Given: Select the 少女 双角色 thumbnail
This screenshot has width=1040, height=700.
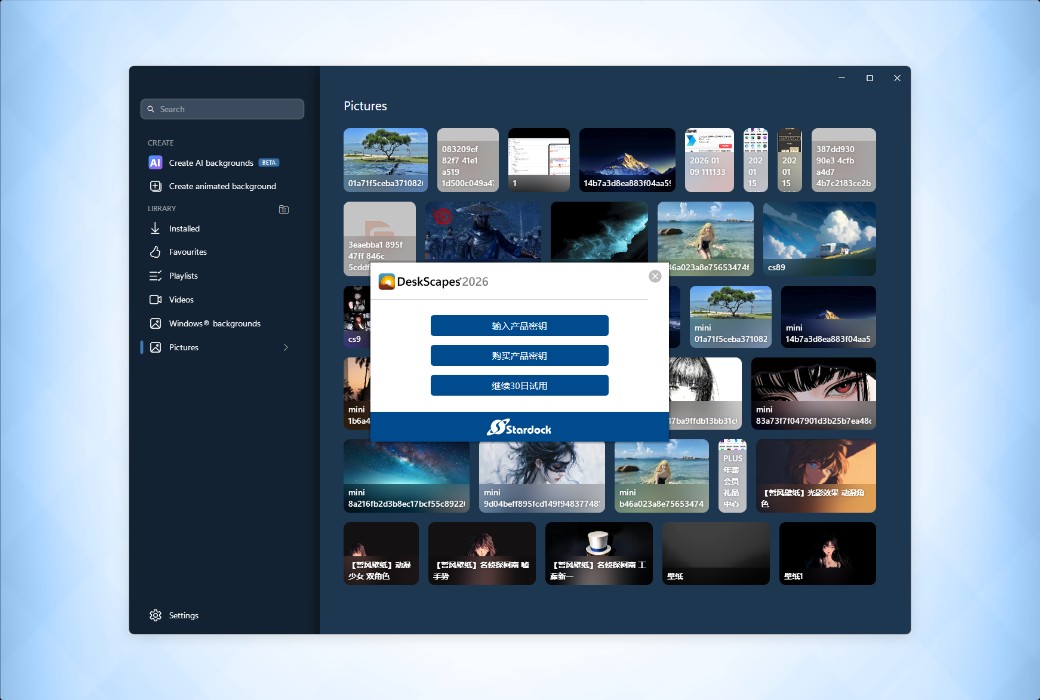Looking at the screenshot, I should click(x=381, y=553).
